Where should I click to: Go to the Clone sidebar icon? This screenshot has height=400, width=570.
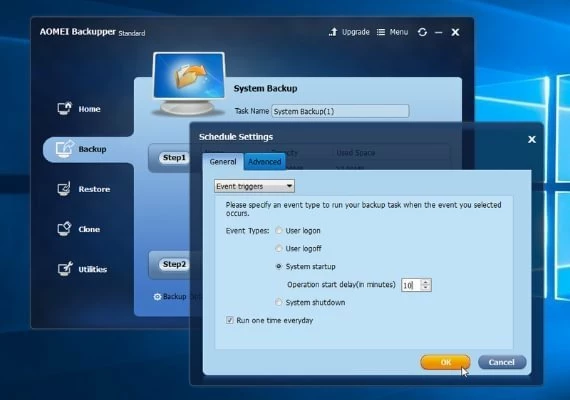pos(64,229)
